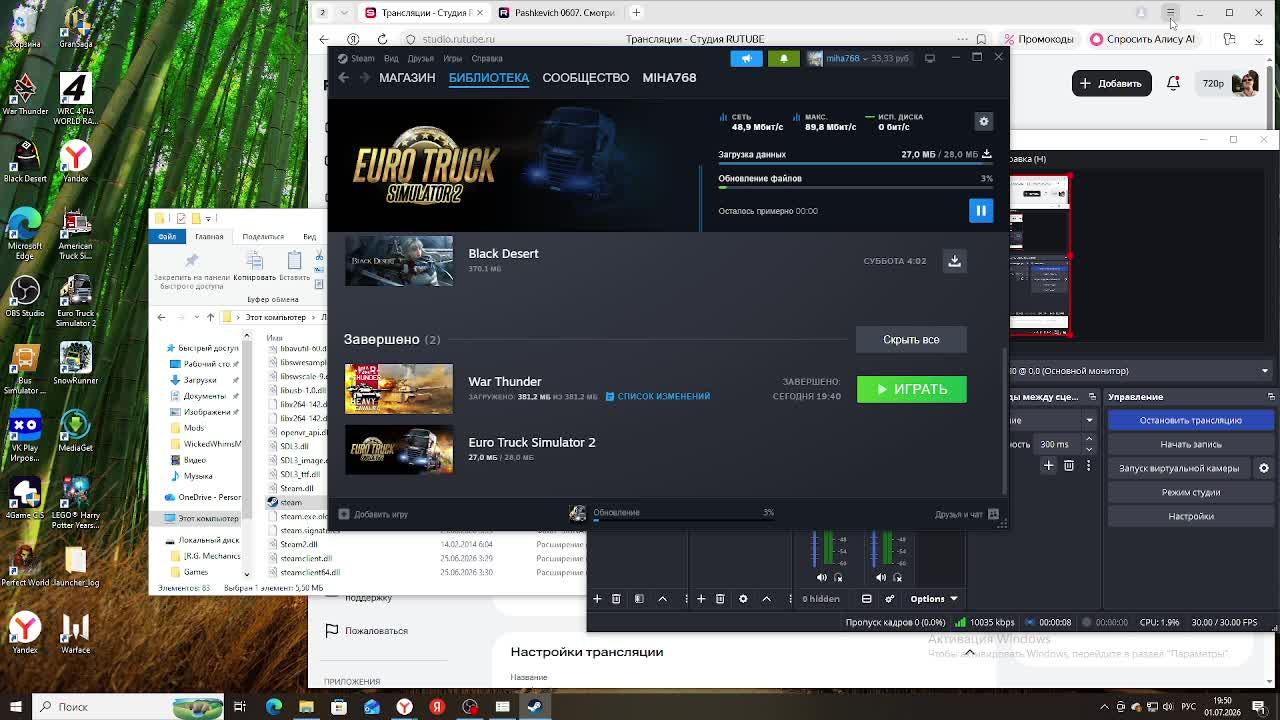Open Home ribbon tab in Explorer
Image resolution: width=1280 pixels, height=720 pixels.
tap(209, 237)
